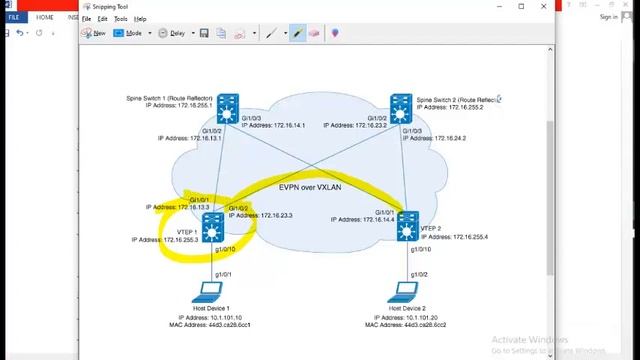
Task: Click the Delay button
Action: 172,33
